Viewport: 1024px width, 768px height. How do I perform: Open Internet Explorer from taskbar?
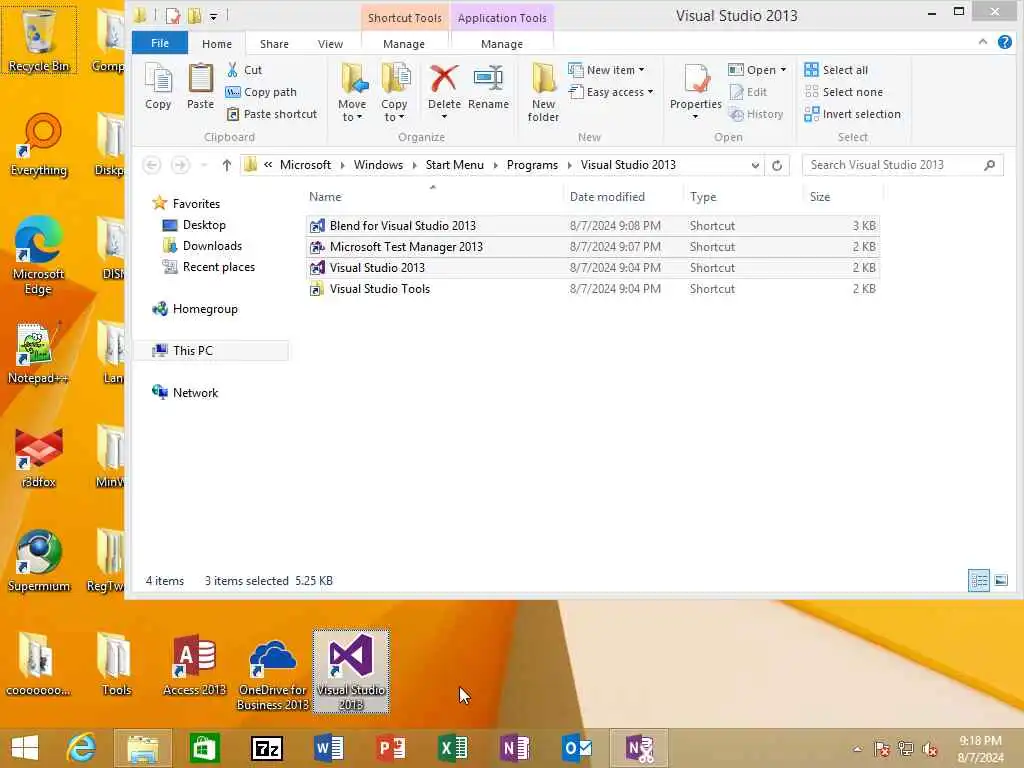tap(81, 748)
